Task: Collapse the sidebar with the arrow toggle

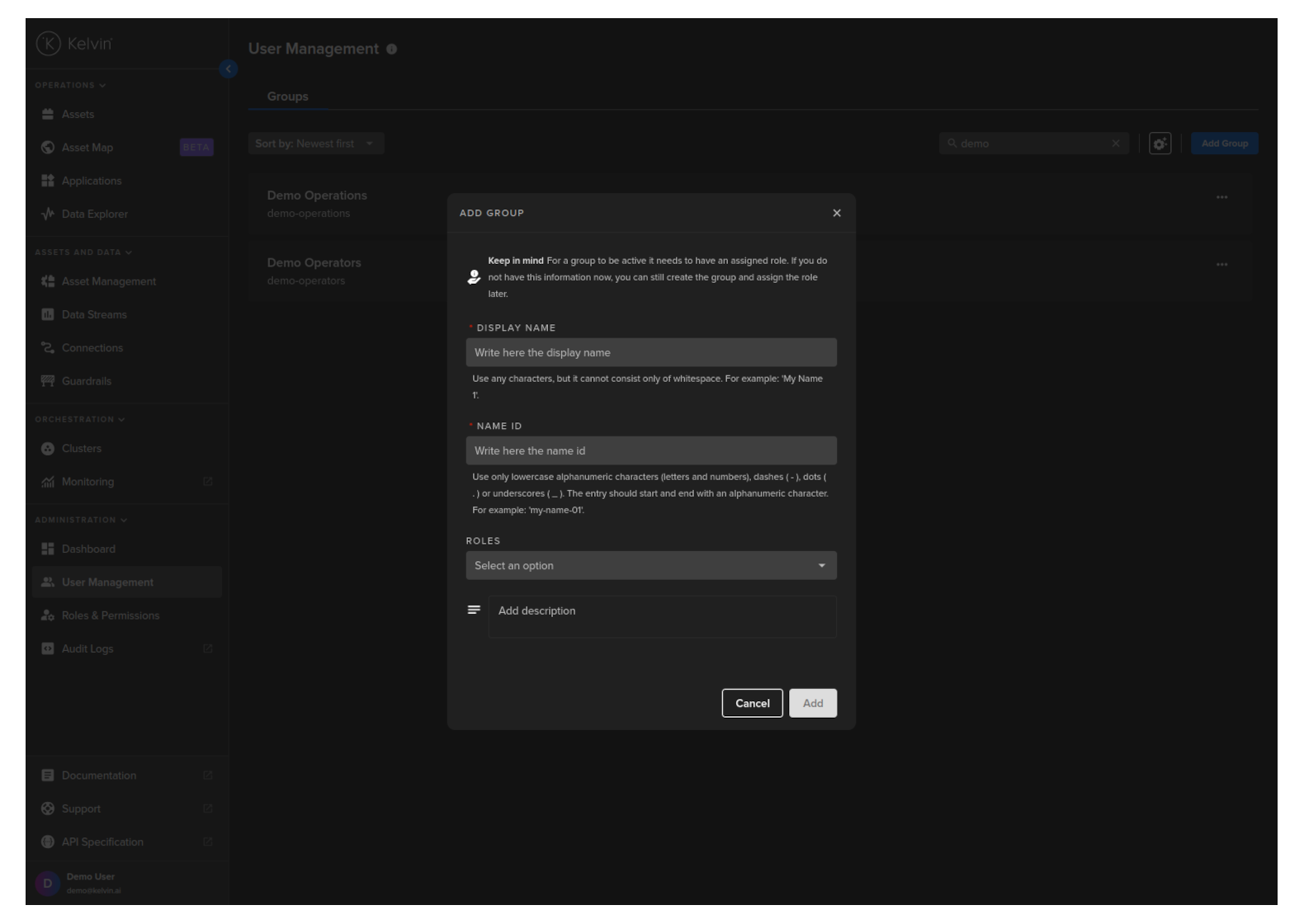Action: click(229, 69)
